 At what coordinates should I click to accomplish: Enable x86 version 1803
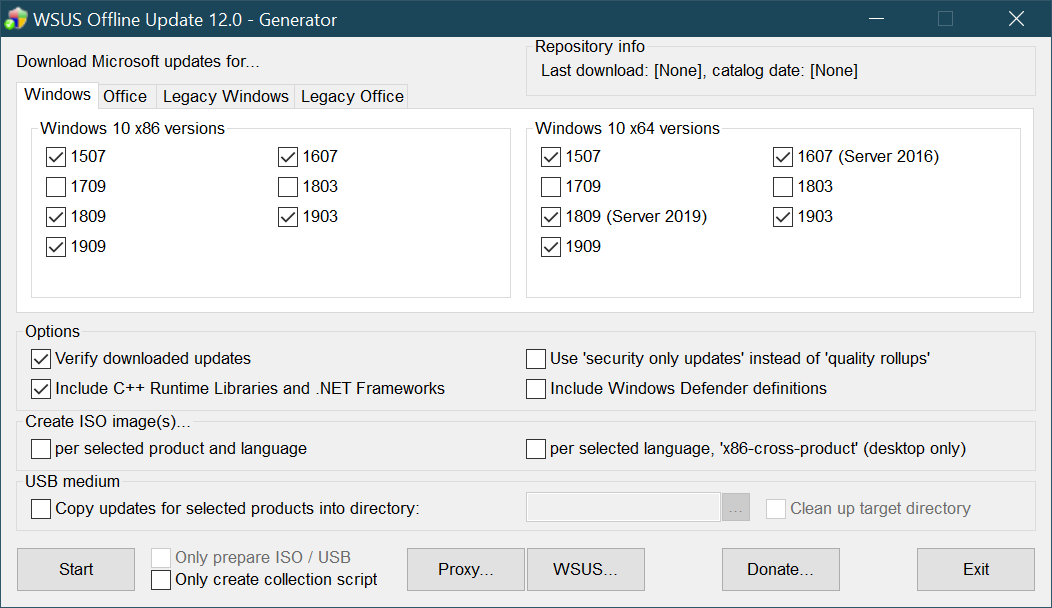point(288,187)
